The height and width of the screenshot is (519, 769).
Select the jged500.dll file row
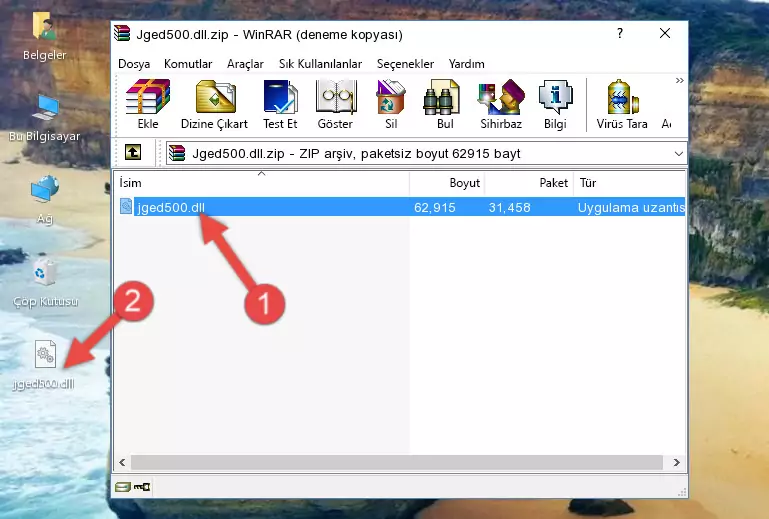pyautogui.click(x=400, y=207)
